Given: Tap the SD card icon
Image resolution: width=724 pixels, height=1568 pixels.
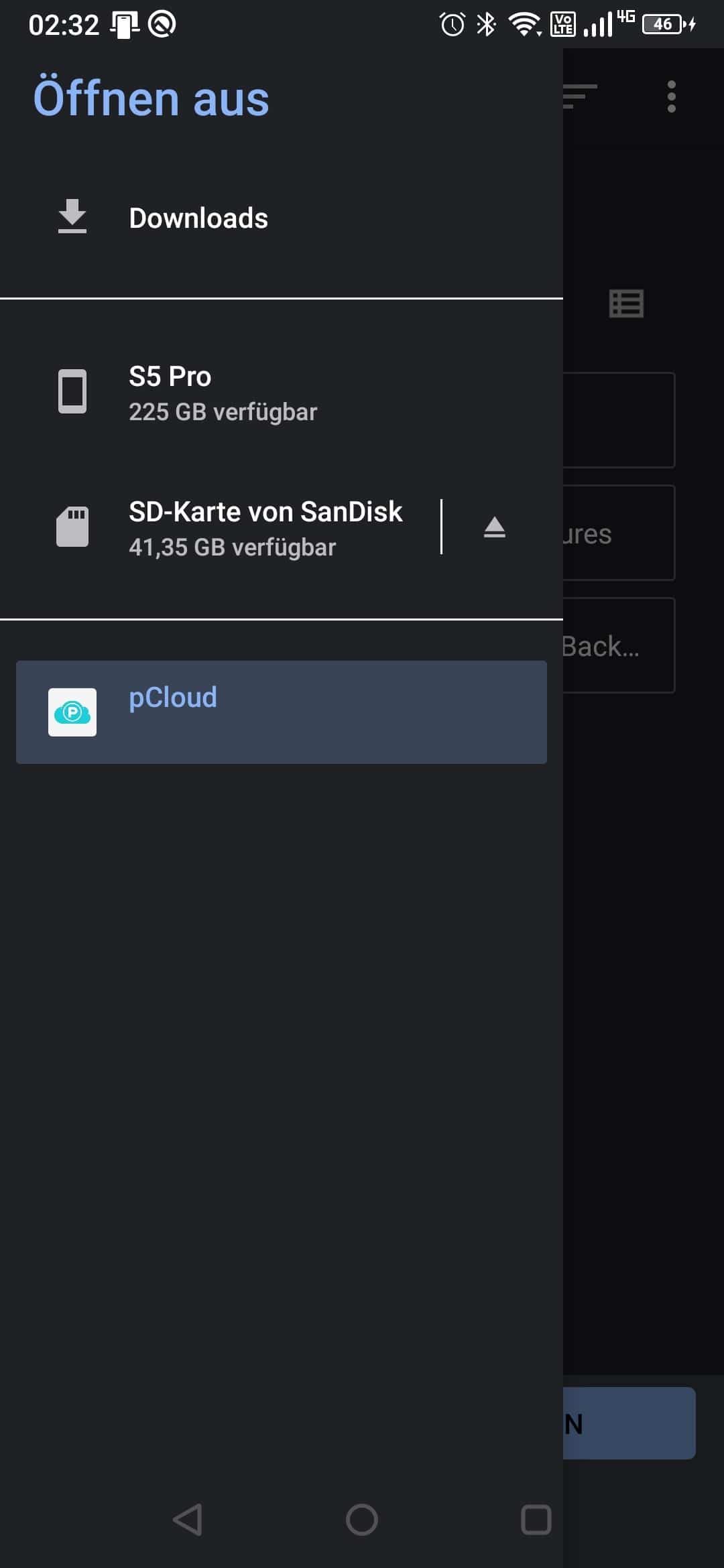Looking at the screenshot, I should [72, 527].
